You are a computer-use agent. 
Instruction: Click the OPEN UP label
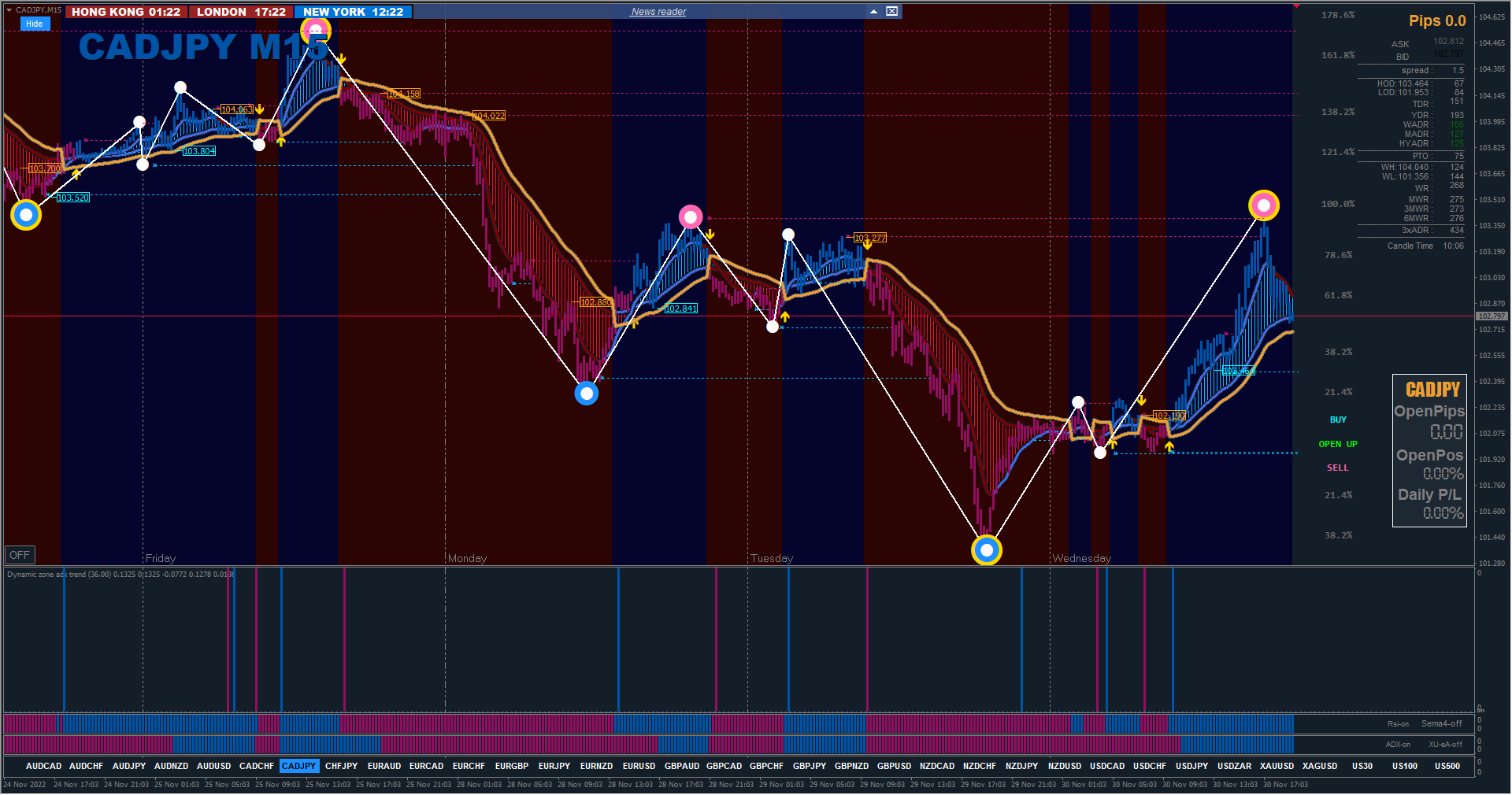(x=1338, y=444)
